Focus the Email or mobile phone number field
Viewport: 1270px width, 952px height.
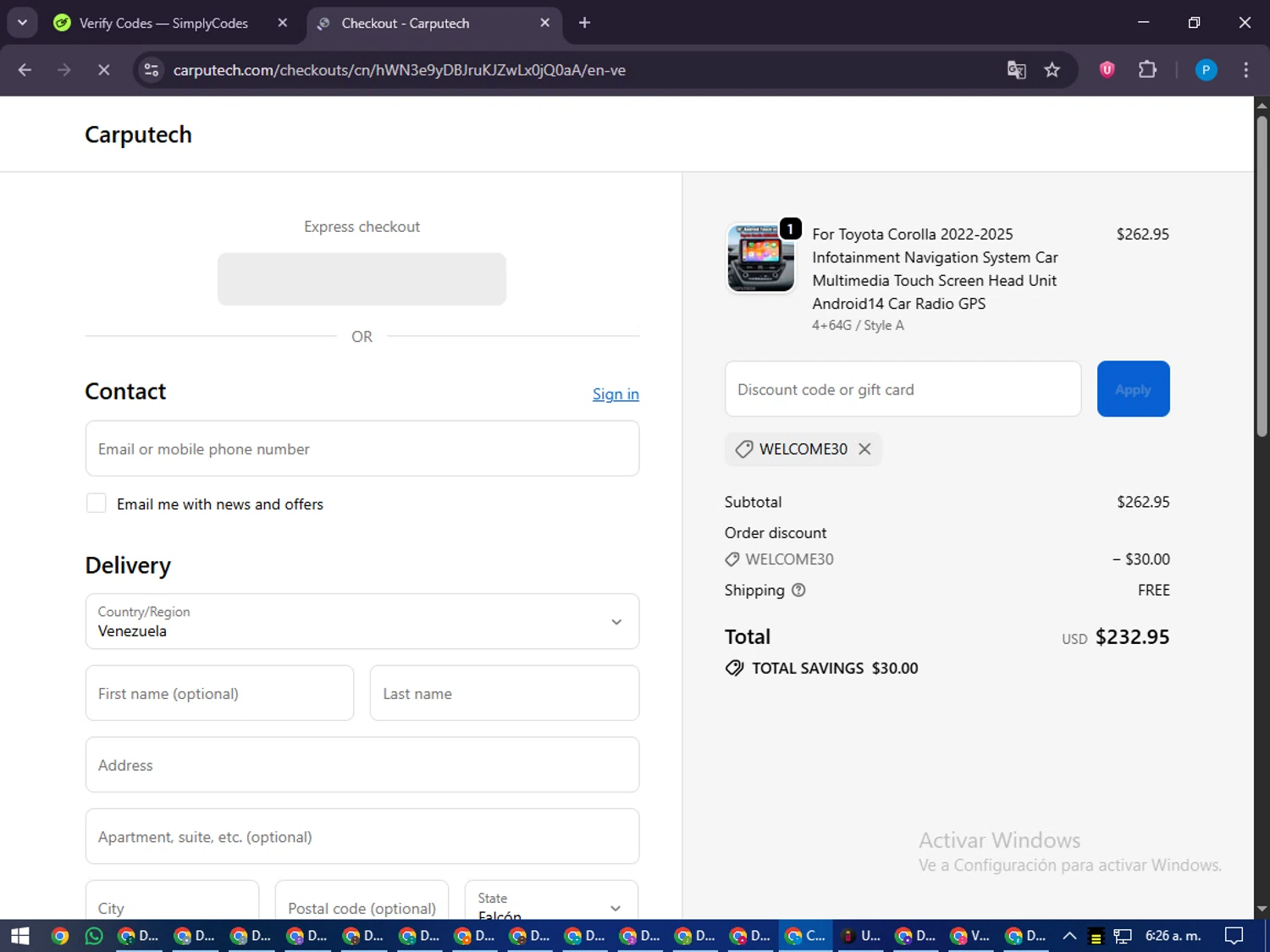(x=362, y=448)
